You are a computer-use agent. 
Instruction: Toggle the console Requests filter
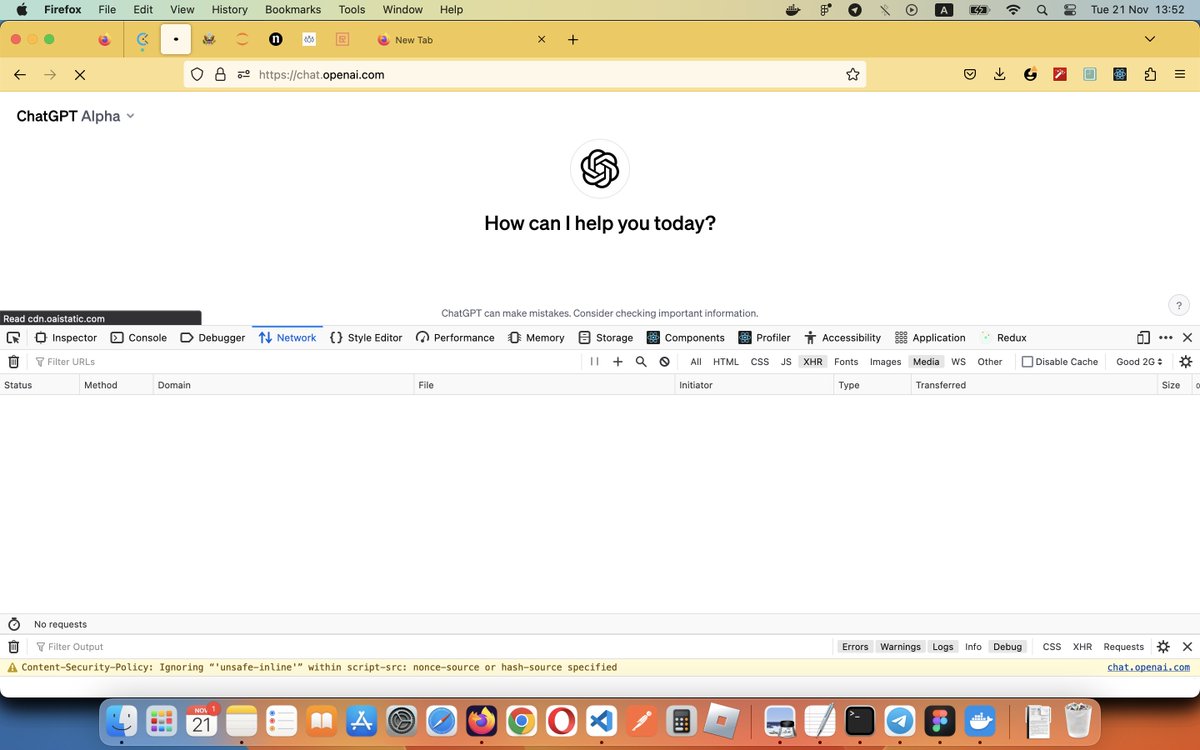pos(1123,647)
